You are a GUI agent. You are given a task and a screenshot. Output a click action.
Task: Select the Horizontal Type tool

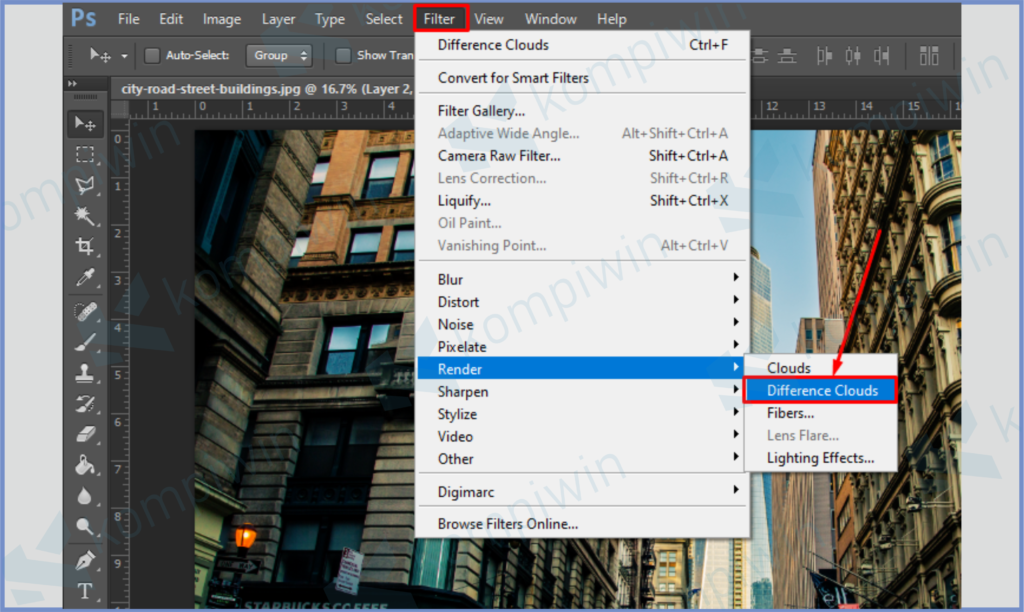pos(85,591)
